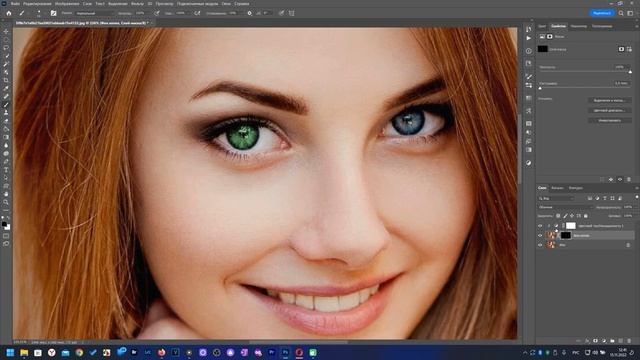This screenshot has height=360, width=640.
Task: Create new adjustment layer at Layers bottom
Action: pyautogui.click(x=604, y=341)
